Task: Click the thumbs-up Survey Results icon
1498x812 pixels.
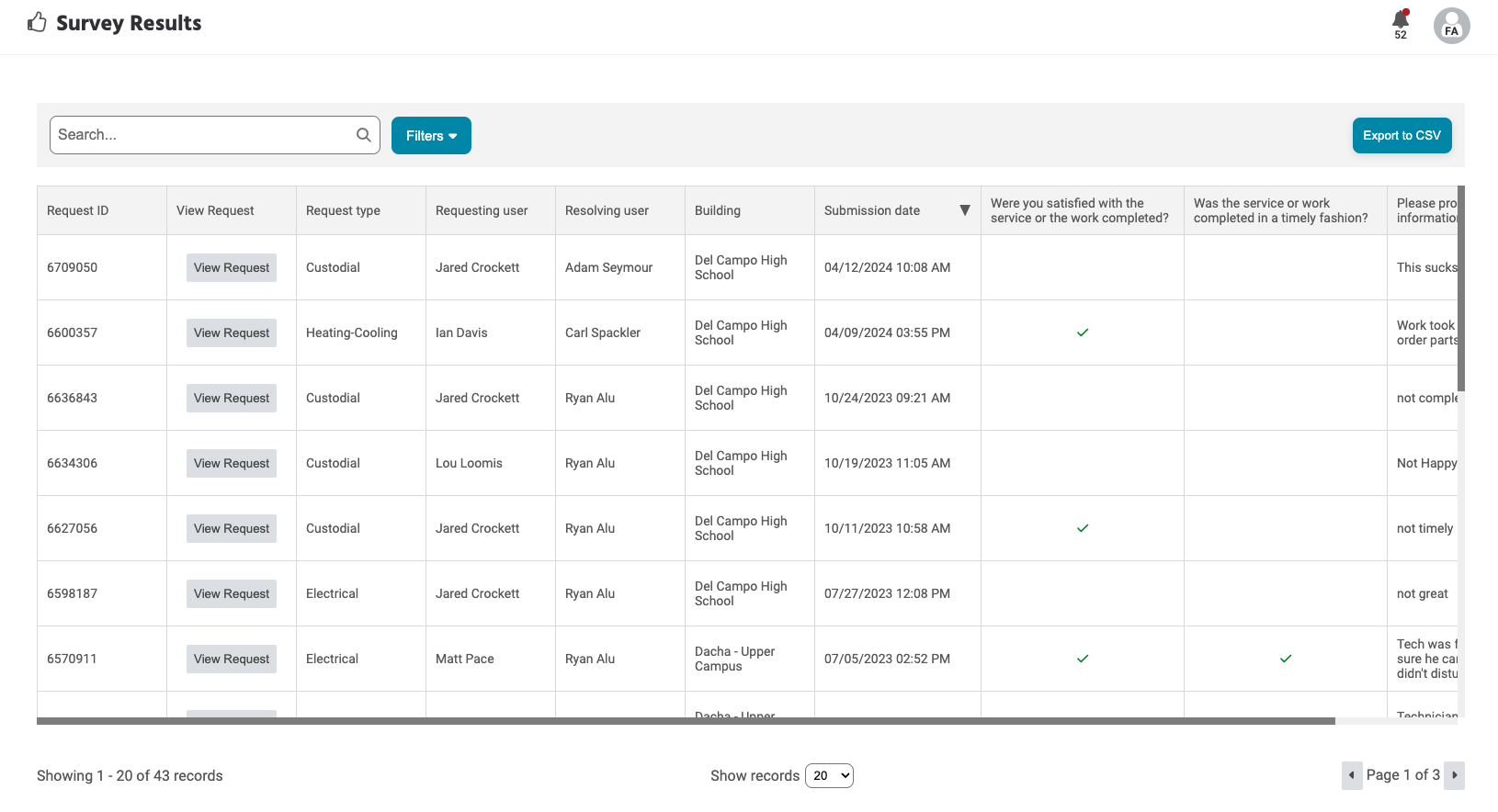Action: tap(37, 22)
